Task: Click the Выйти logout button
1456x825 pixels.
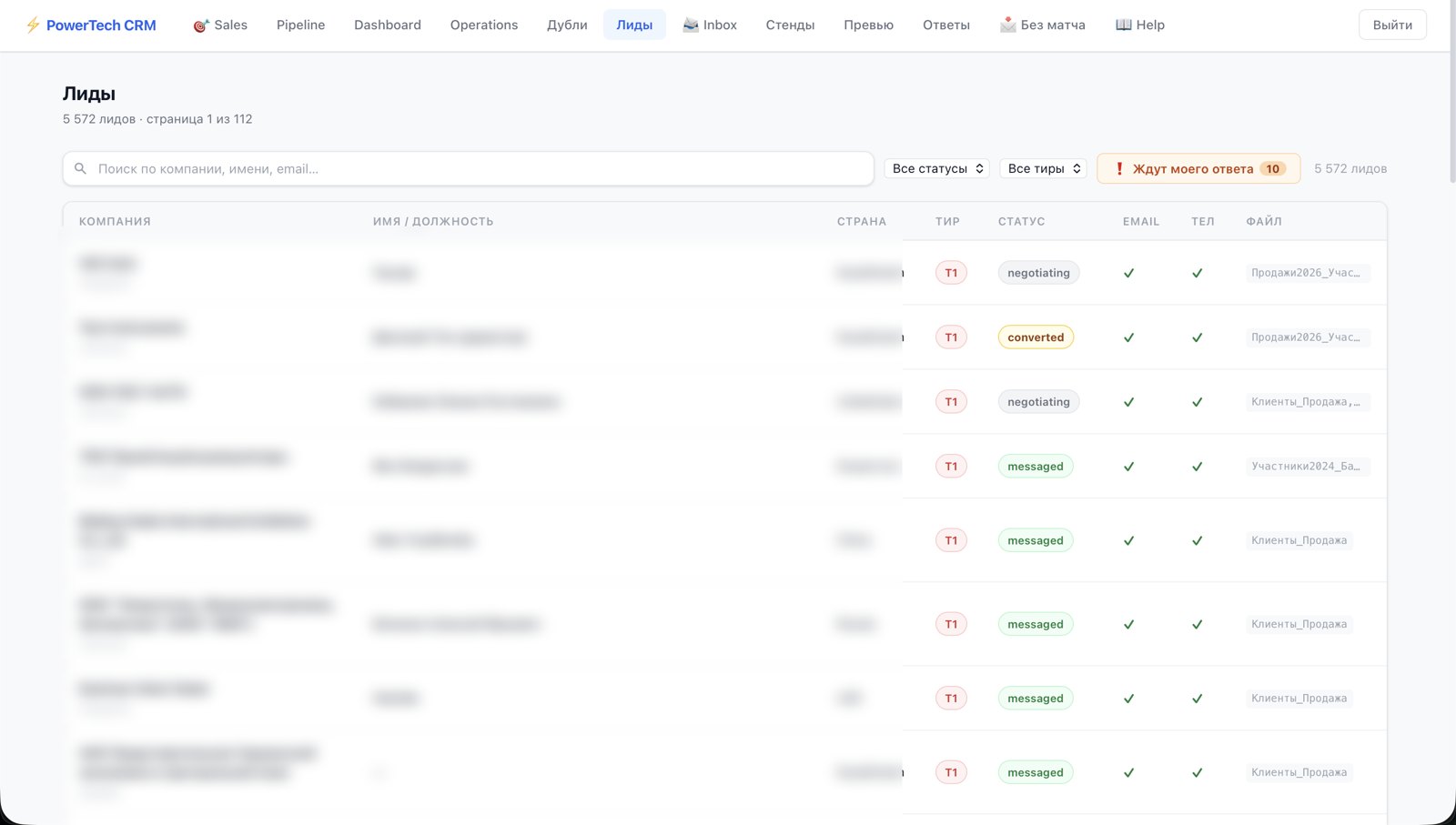Action: 1392,25
